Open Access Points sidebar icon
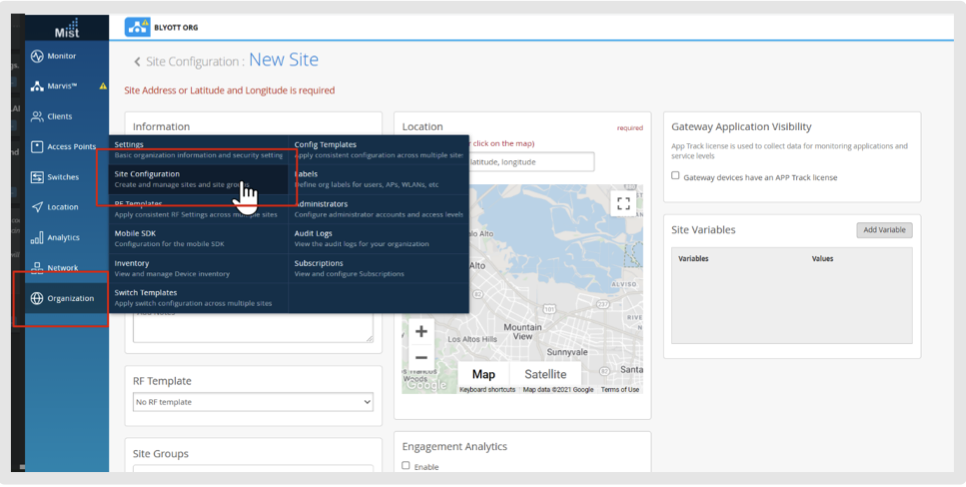966x487 pixels. click(37, 147)
